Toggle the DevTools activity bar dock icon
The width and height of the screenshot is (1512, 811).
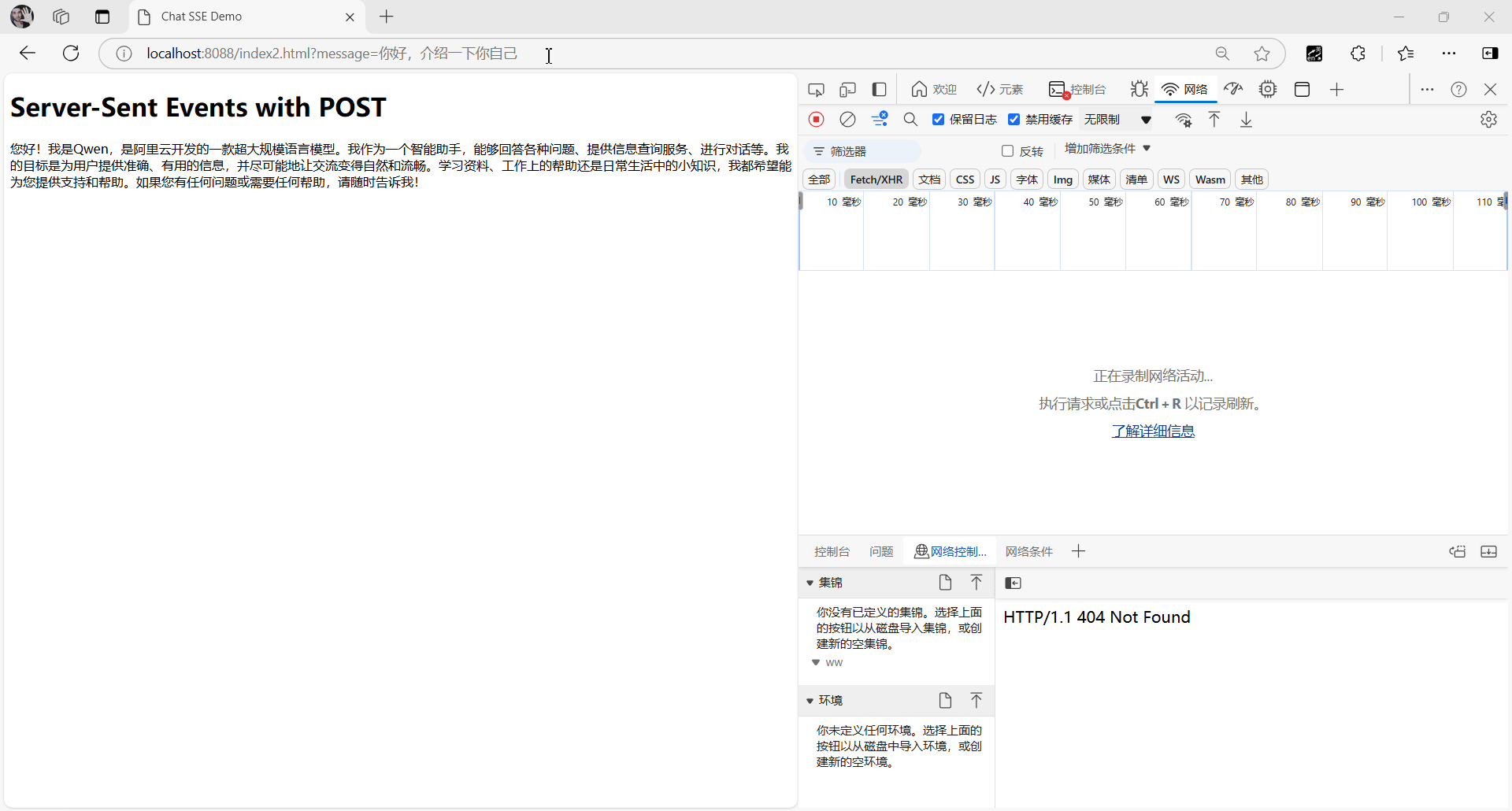[x=879, y=90]
